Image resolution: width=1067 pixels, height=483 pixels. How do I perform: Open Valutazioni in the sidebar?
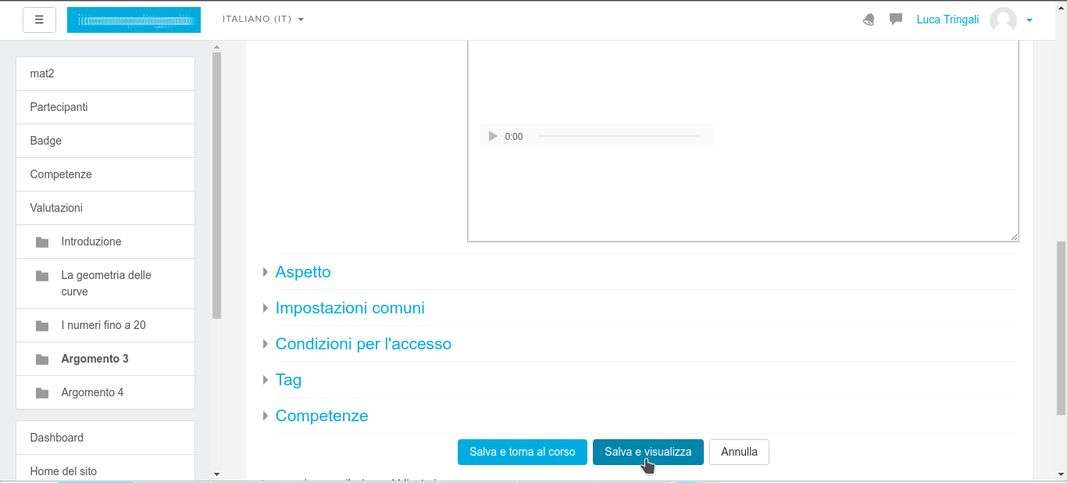pos(105,207)
